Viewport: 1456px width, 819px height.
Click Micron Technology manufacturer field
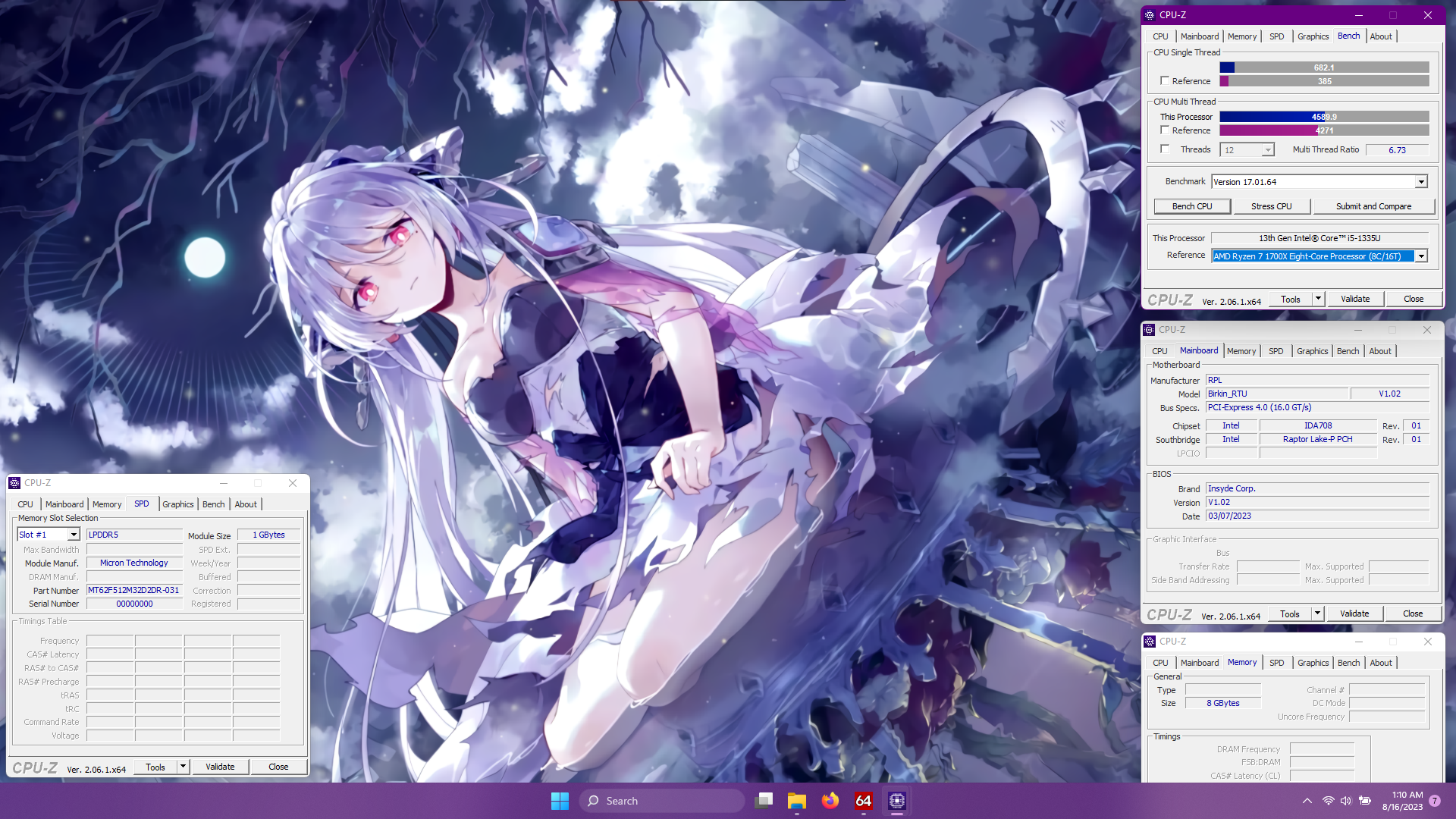[133, 563]
